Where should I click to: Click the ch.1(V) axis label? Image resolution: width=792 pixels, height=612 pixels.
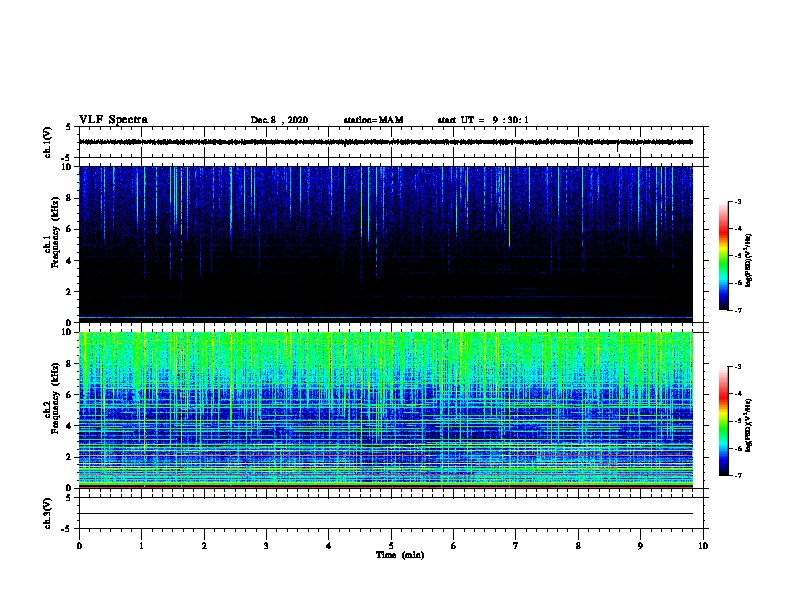coord(48,142)
